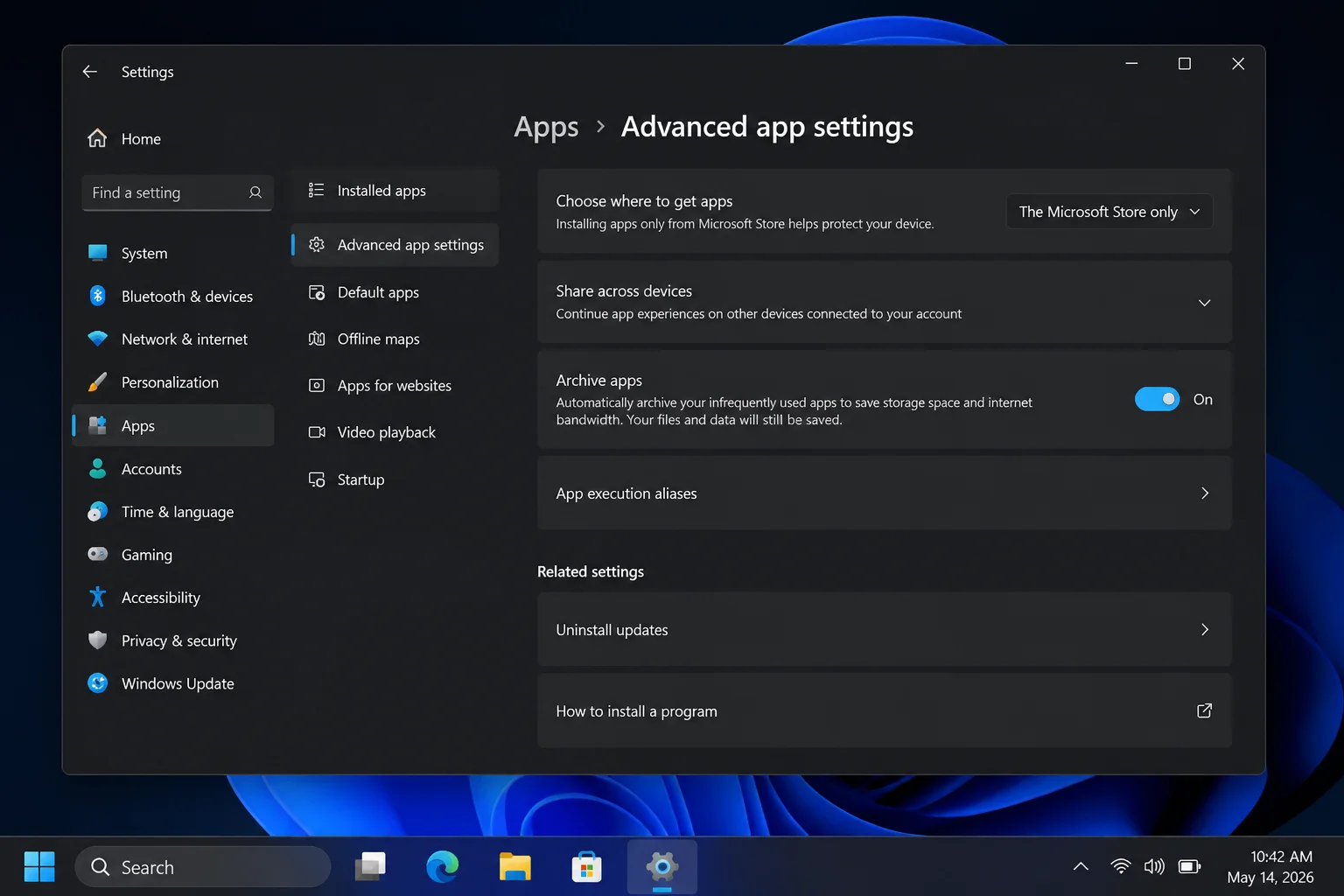The width and height of the screenshot is (1344, 896).
Task: Click the Gaming controller icon
Action: 98,554
